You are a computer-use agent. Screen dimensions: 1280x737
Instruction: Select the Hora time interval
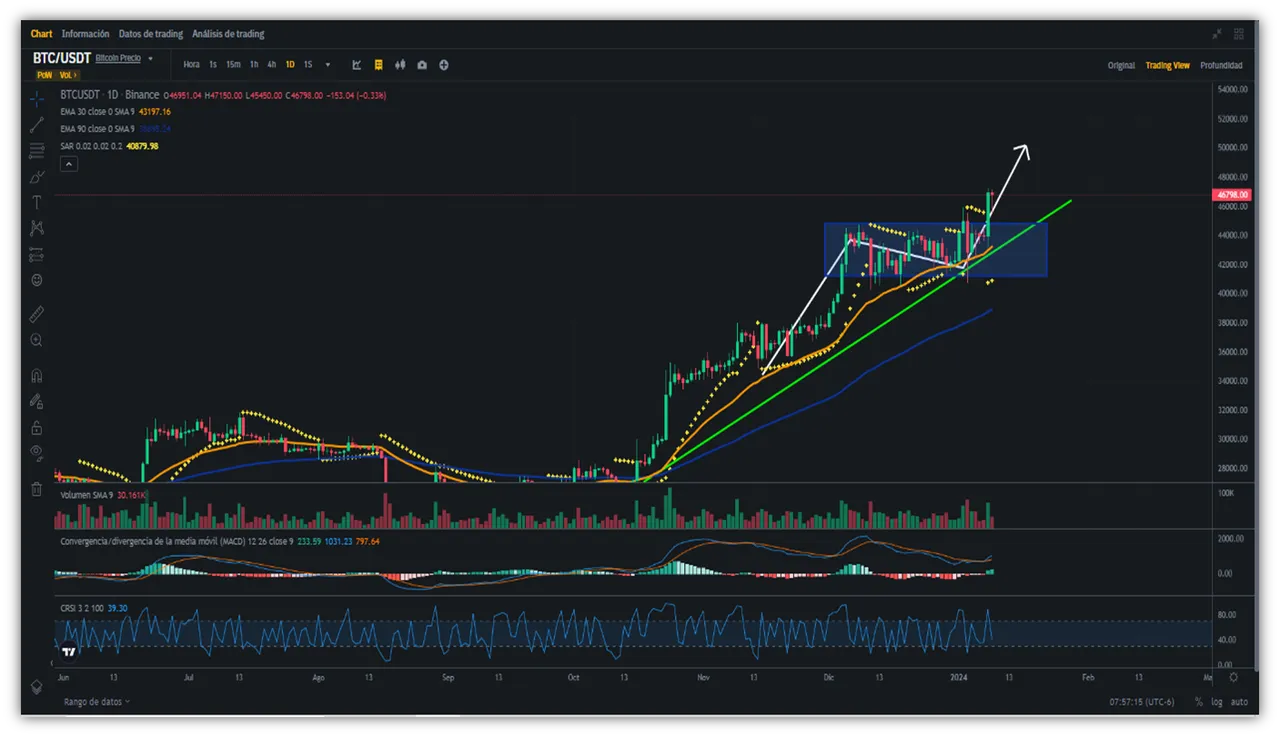tap(191, 65)
